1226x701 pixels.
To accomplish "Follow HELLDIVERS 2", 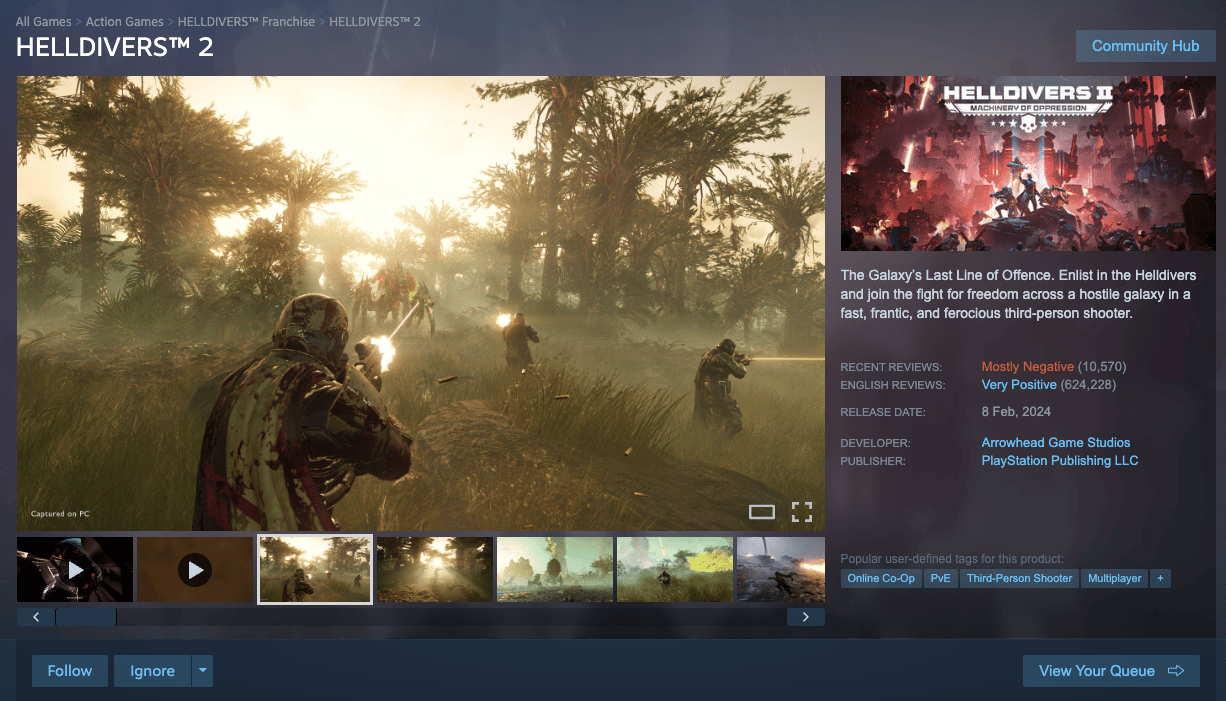I will click(70, 671).
